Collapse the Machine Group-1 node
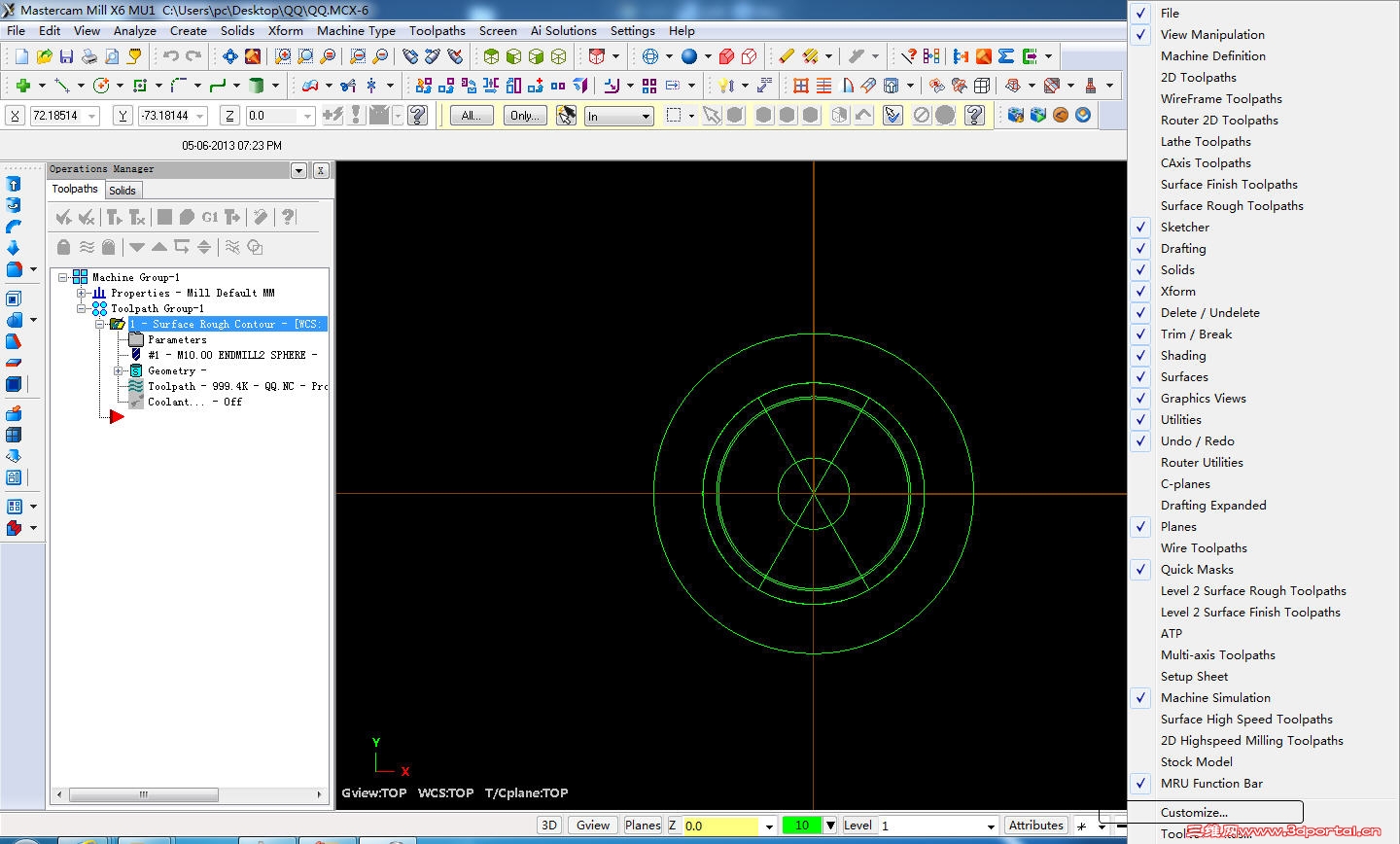 63,277
